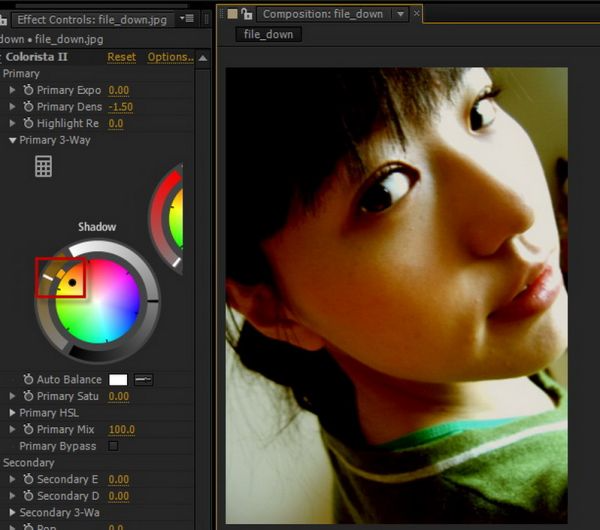Open the Composition file_down dropdown arrow
Image resolution: width=600 pixels, height=530 pixels.
400,14
